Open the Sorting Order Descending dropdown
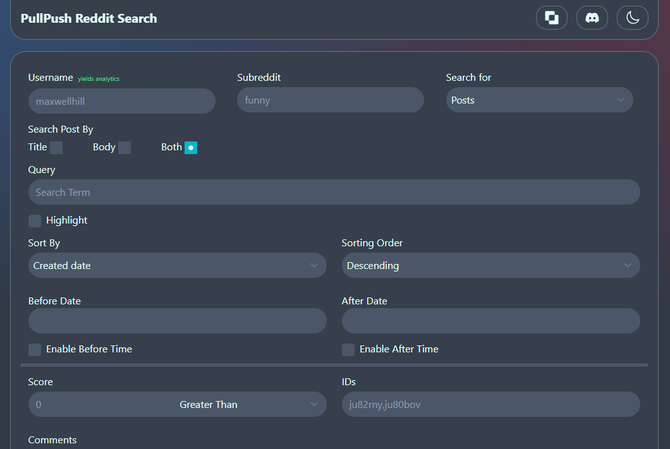670x449 pixels. (x=491, y=265)
